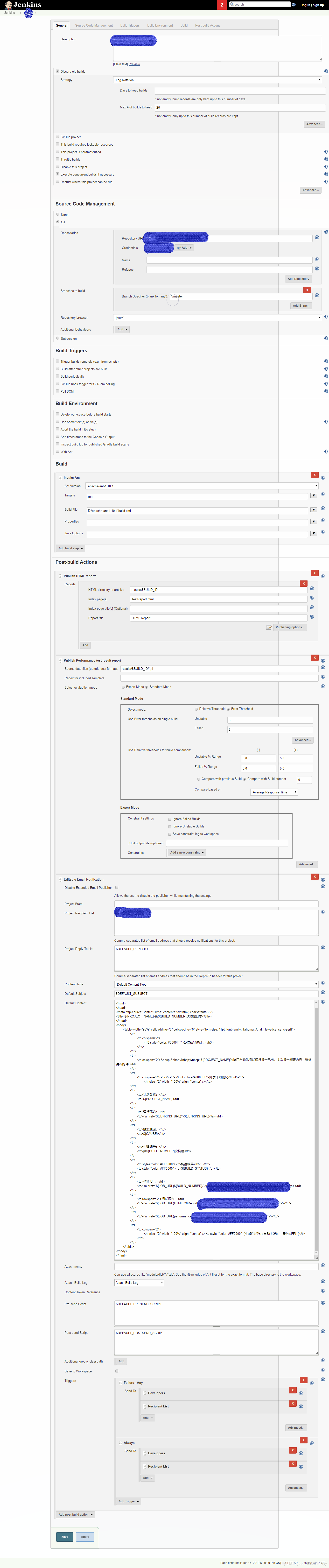Remove the Invoke Ant build step
This screenshot has height=1568, width=329.
[315, 475]
